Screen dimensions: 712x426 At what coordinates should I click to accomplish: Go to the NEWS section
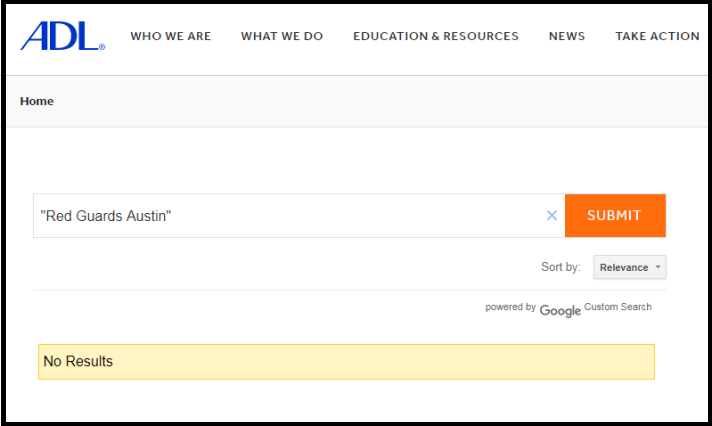(567, 36)
